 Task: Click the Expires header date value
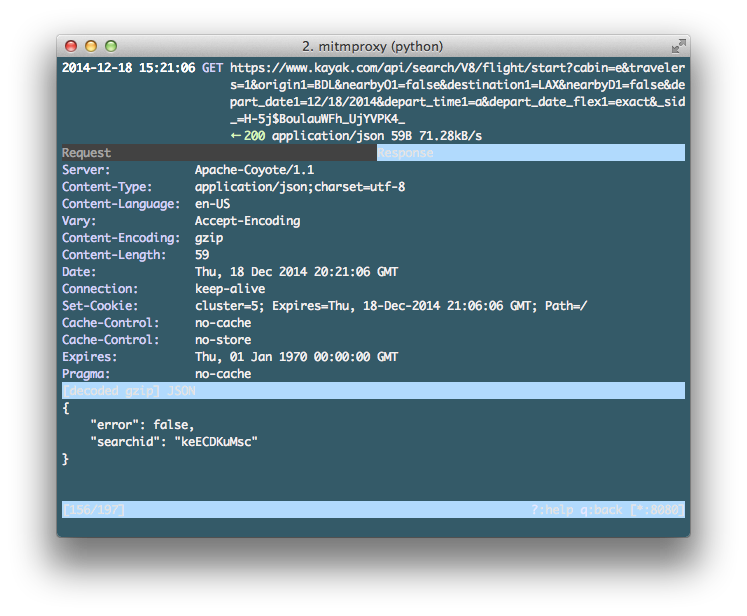click(296, 357)
